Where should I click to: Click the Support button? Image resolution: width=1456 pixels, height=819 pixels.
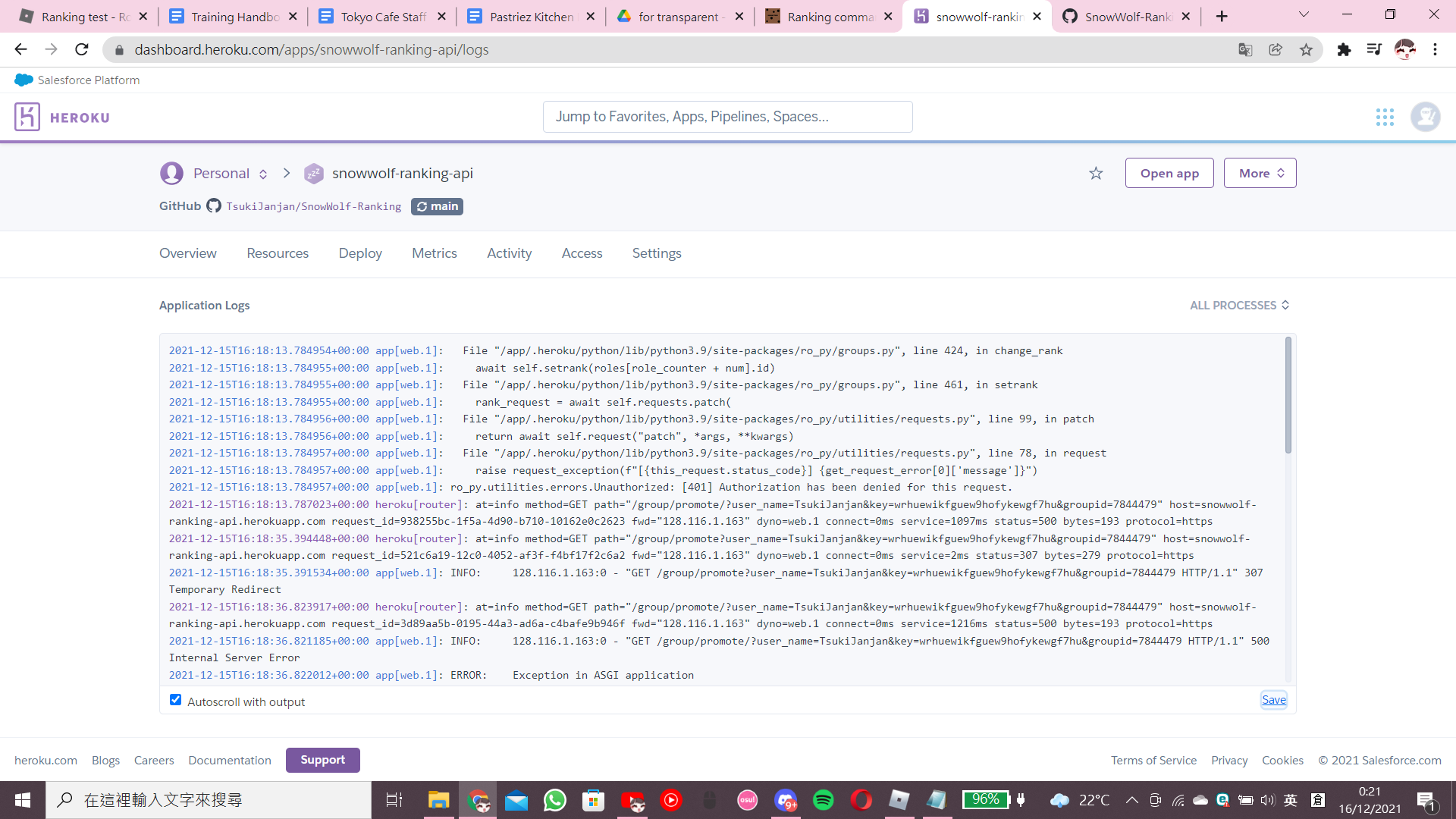coord(322,760)
